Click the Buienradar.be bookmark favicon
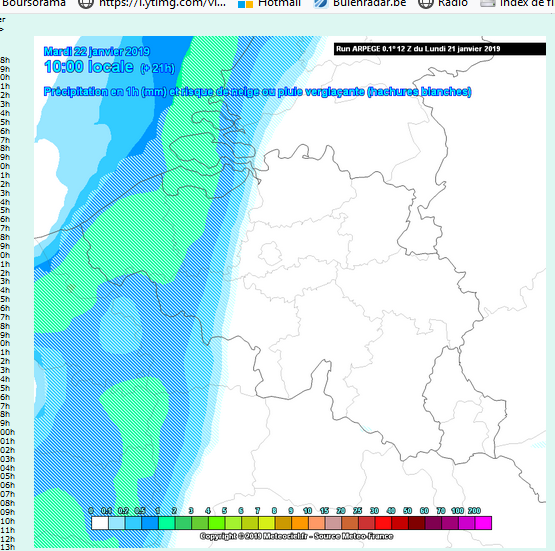This screenshot has width=555, height=551. [321, 3]
